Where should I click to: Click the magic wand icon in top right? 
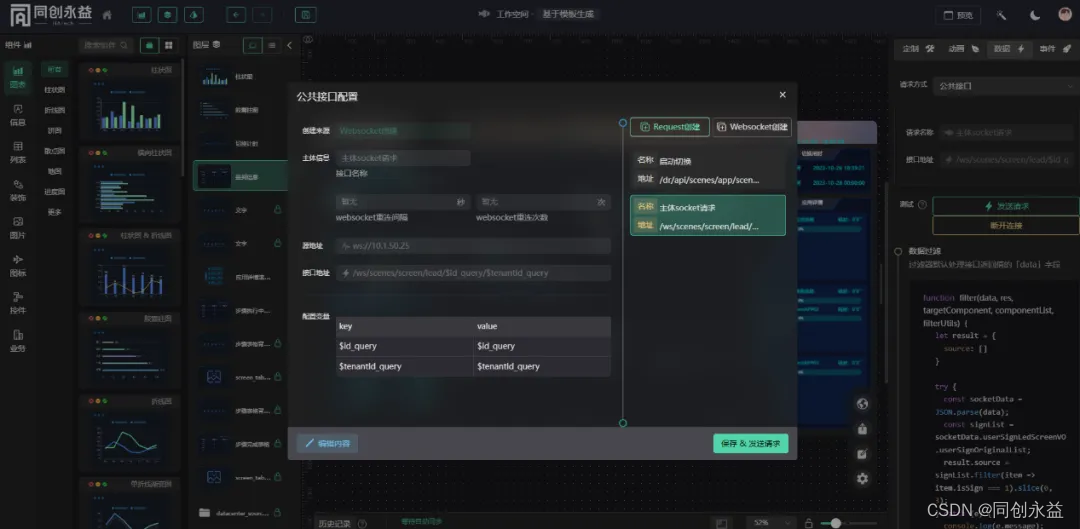point(1001,15)
